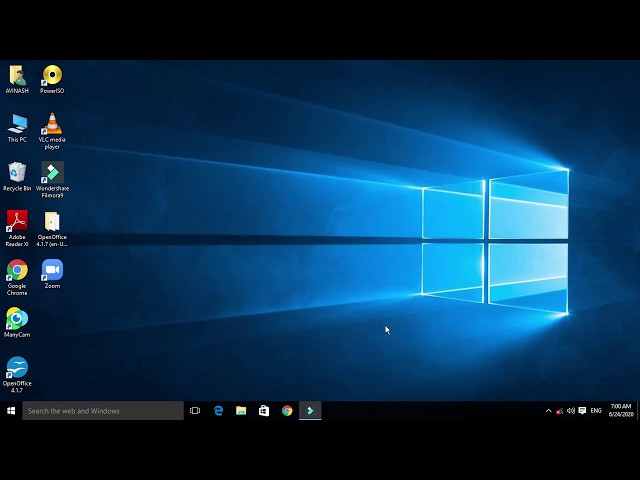Click the ENG language indicator

point(596,411)
